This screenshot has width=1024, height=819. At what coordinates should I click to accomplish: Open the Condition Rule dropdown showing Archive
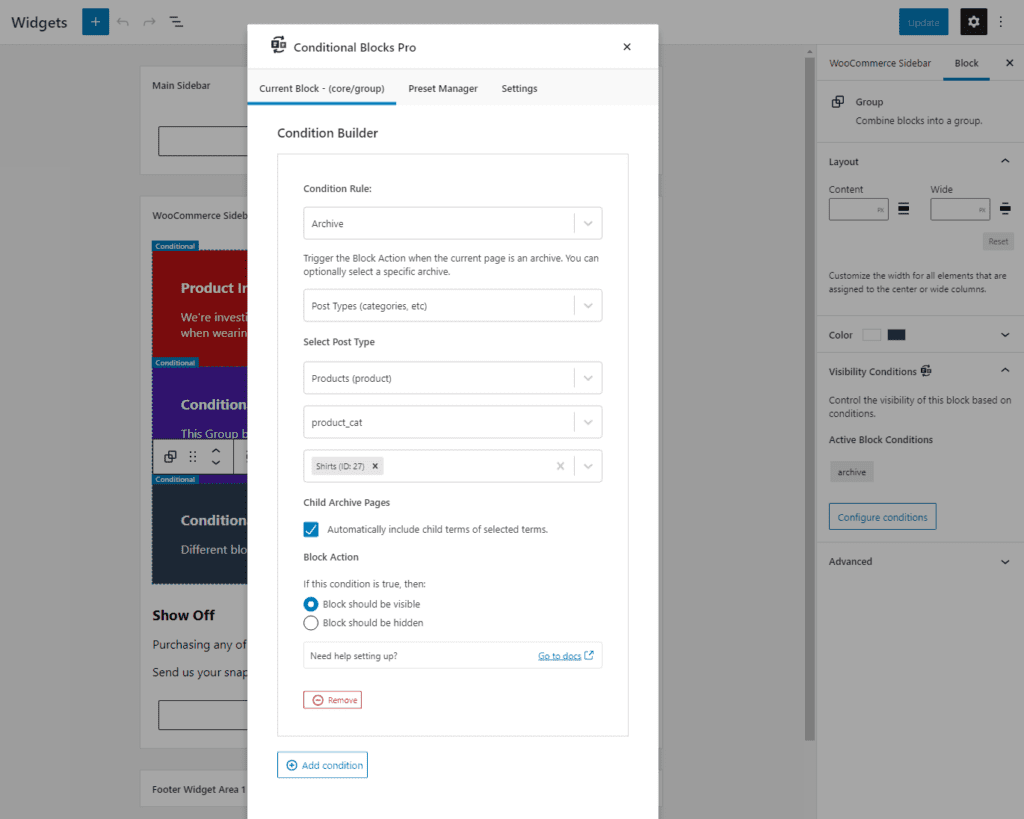452,222
